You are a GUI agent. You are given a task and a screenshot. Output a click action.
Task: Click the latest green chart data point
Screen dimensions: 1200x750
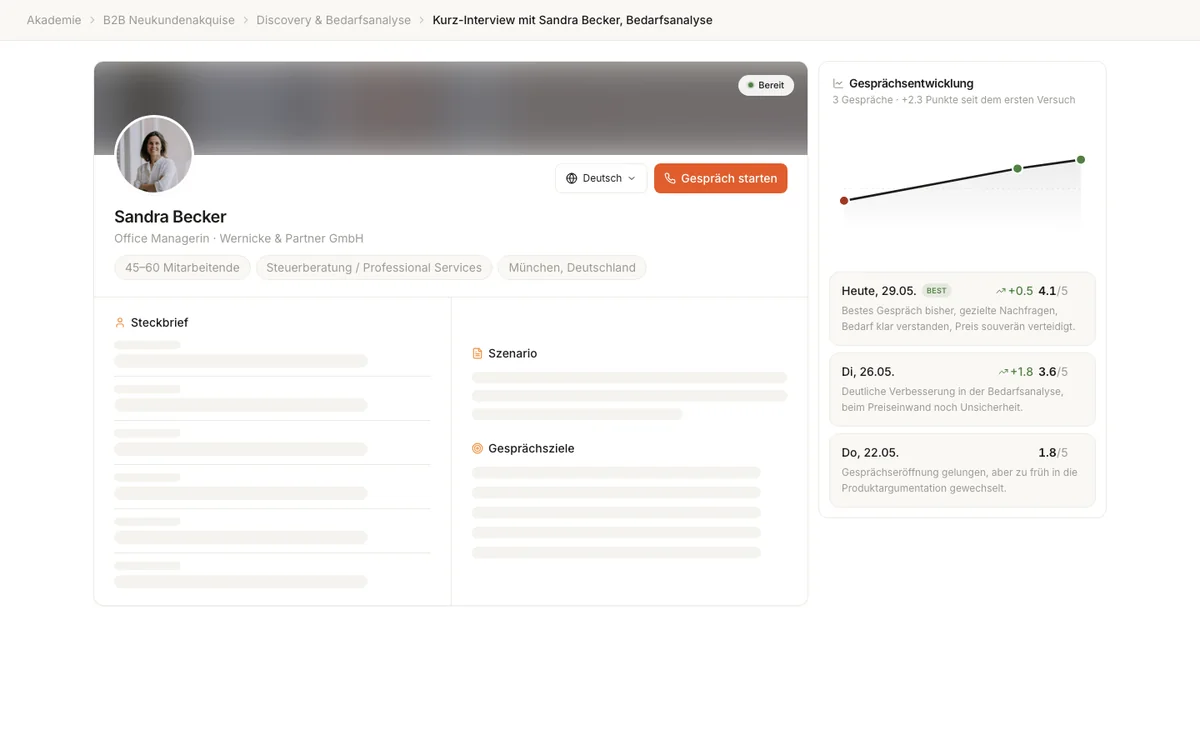[1081, 160]
